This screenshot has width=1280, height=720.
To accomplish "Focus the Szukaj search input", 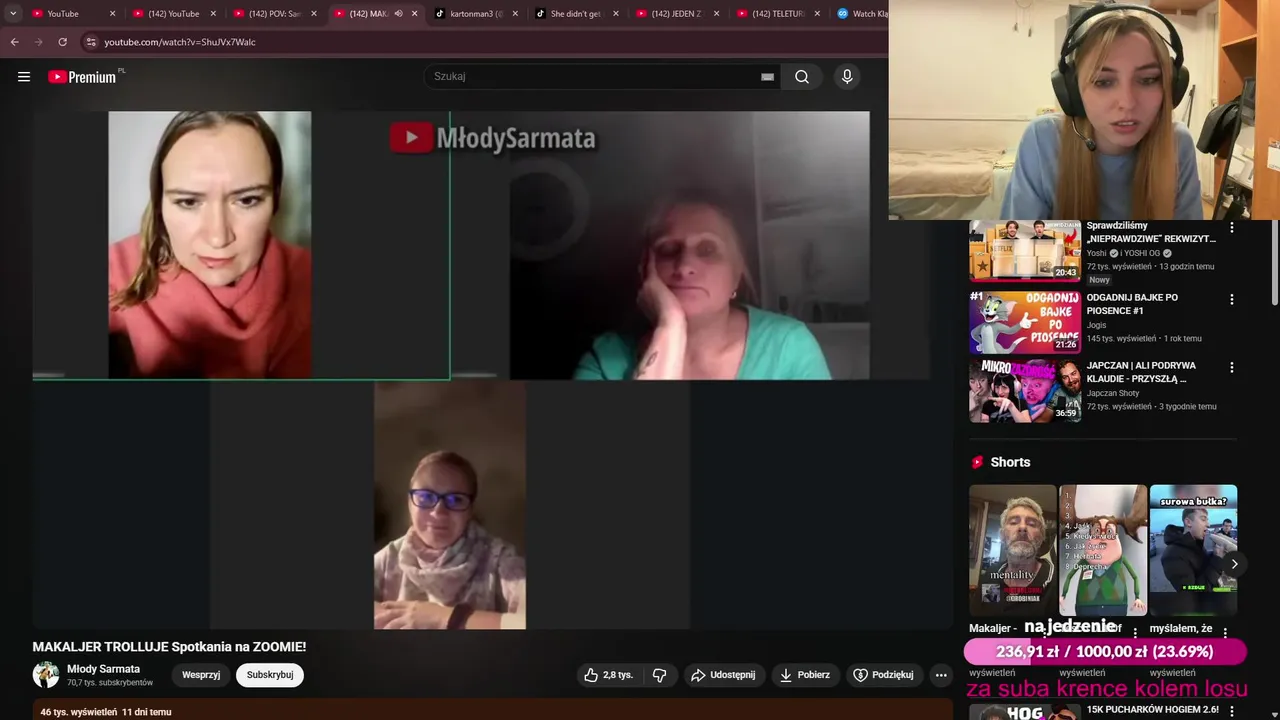I will point(595,77).
